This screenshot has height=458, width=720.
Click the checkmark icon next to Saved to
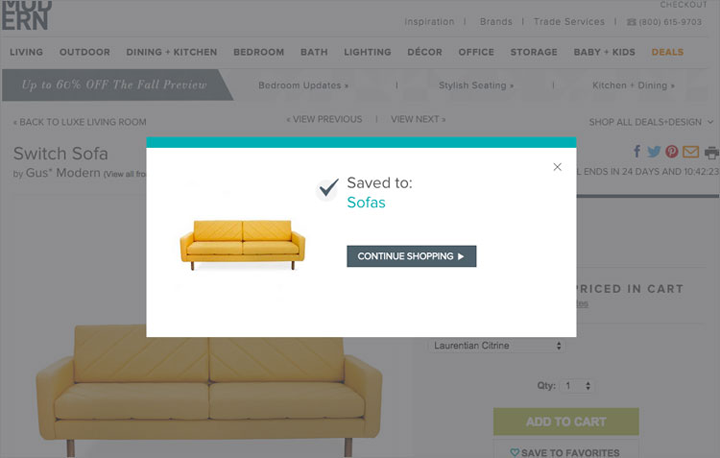328,188
